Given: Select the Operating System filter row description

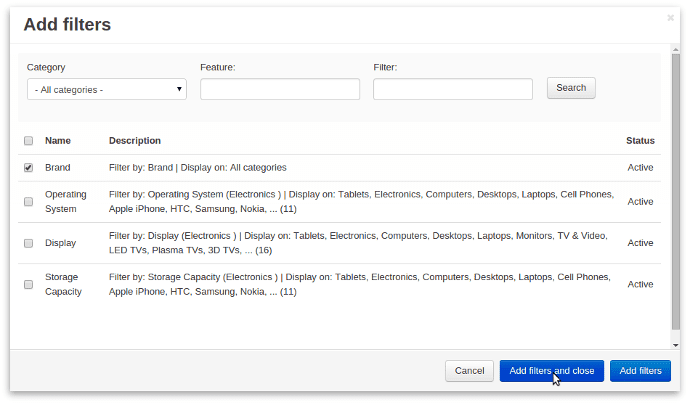Looking at the screenshot, I should pyautogui.click(x=360, y=202).
